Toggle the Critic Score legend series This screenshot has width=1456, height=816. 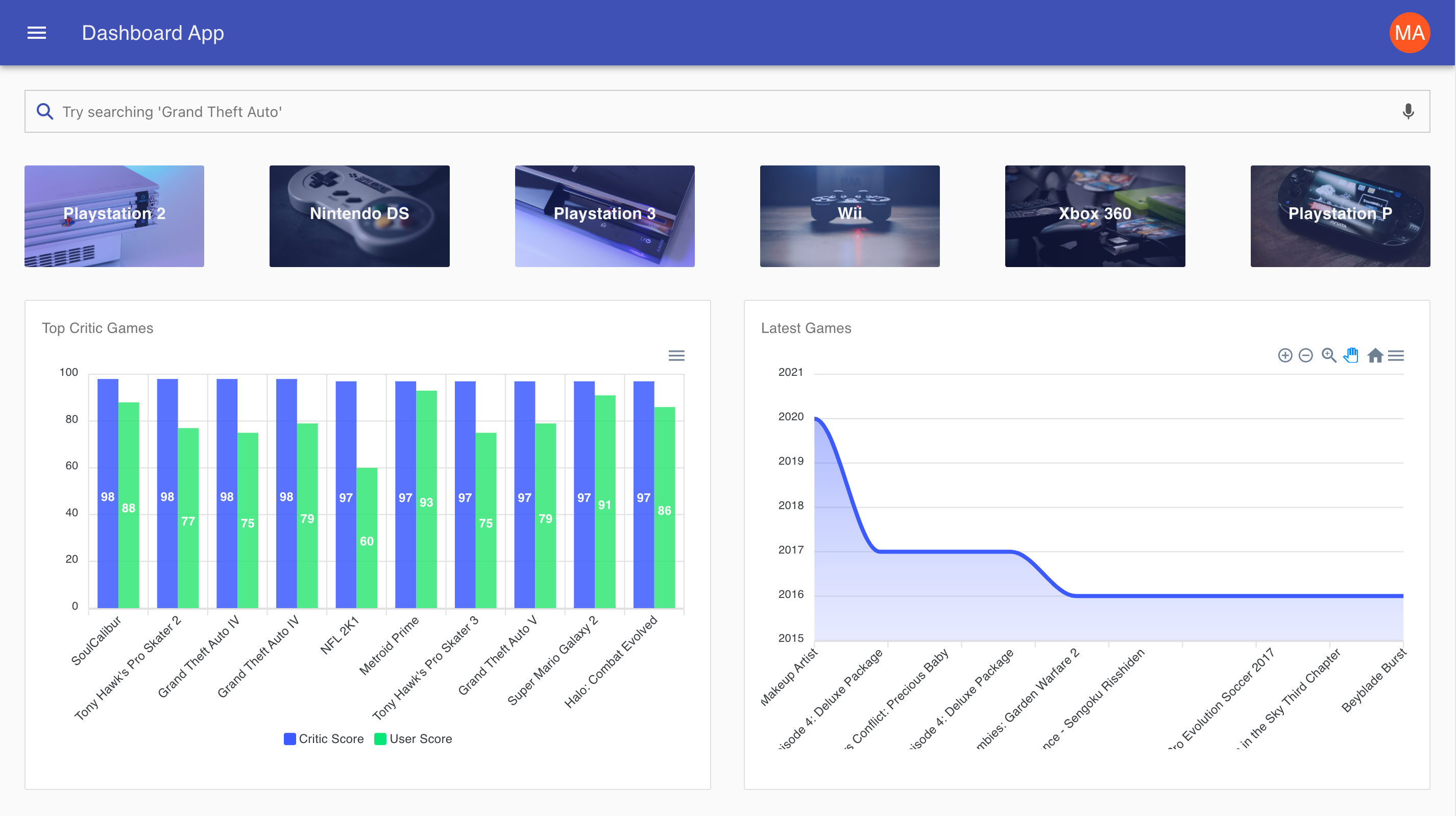(324, 738)
